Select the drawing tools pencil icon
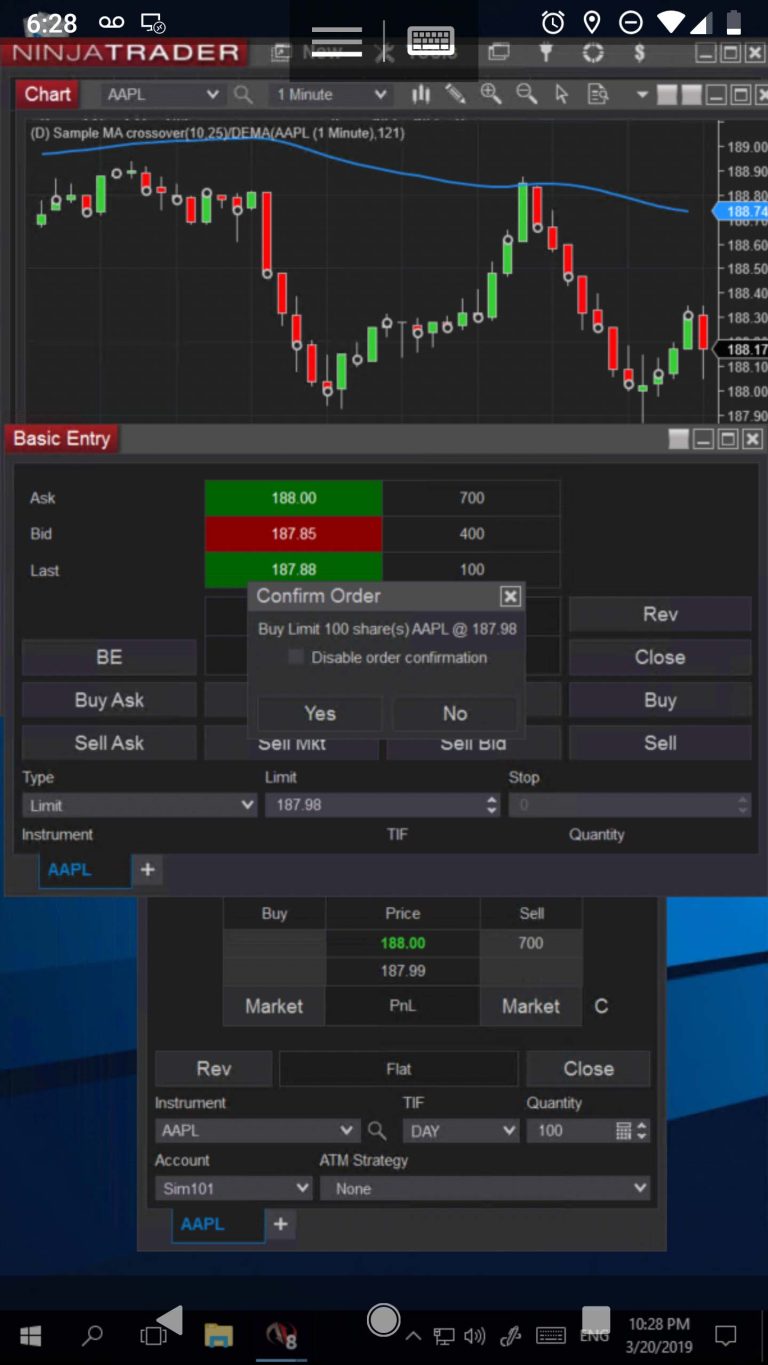The image size is (768, 1365). tap(455, 94)
